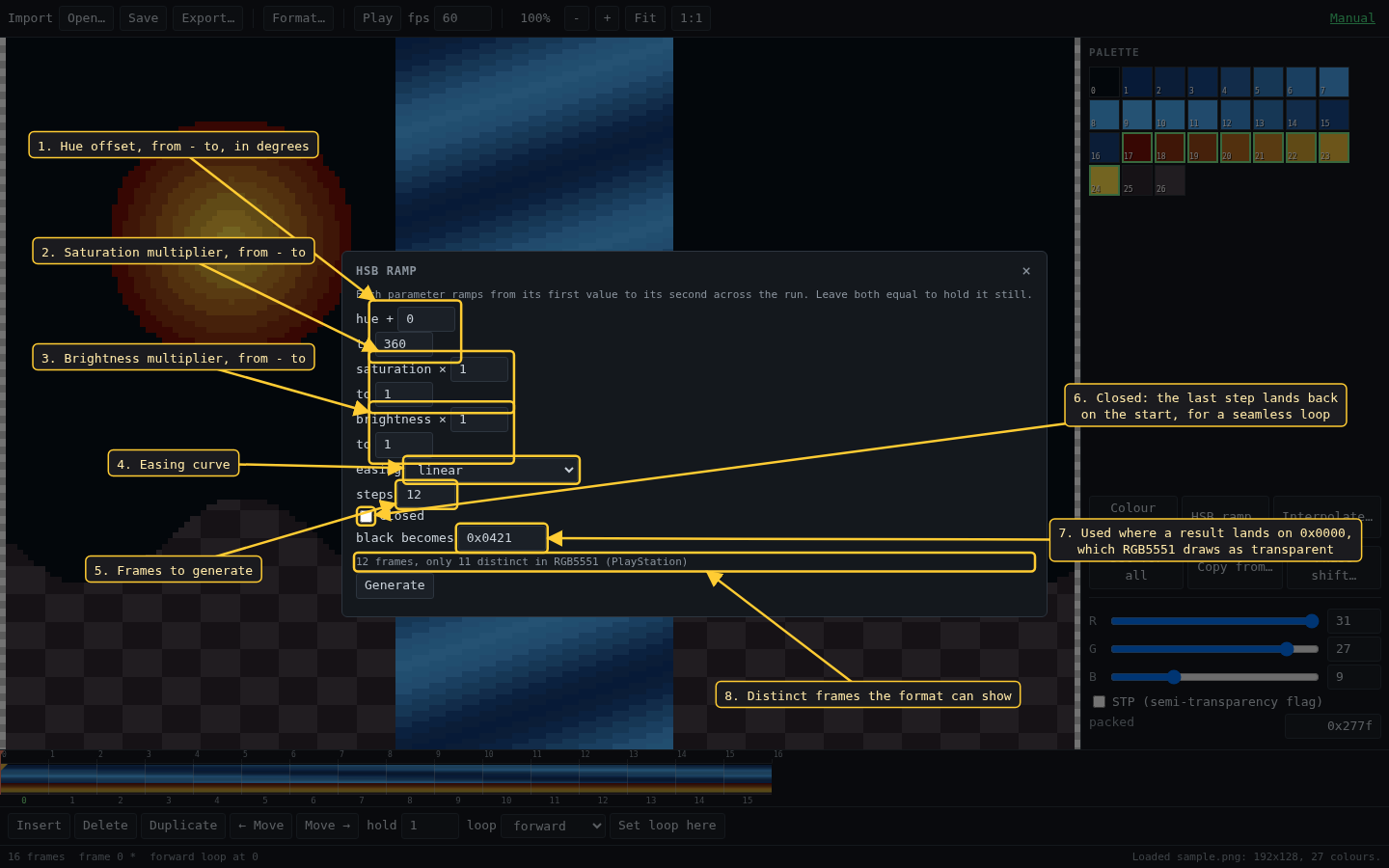This screenshot has height=868, width=1389.
Task: Click the hue 'to' field showing 360
Action: click(404, 344)
